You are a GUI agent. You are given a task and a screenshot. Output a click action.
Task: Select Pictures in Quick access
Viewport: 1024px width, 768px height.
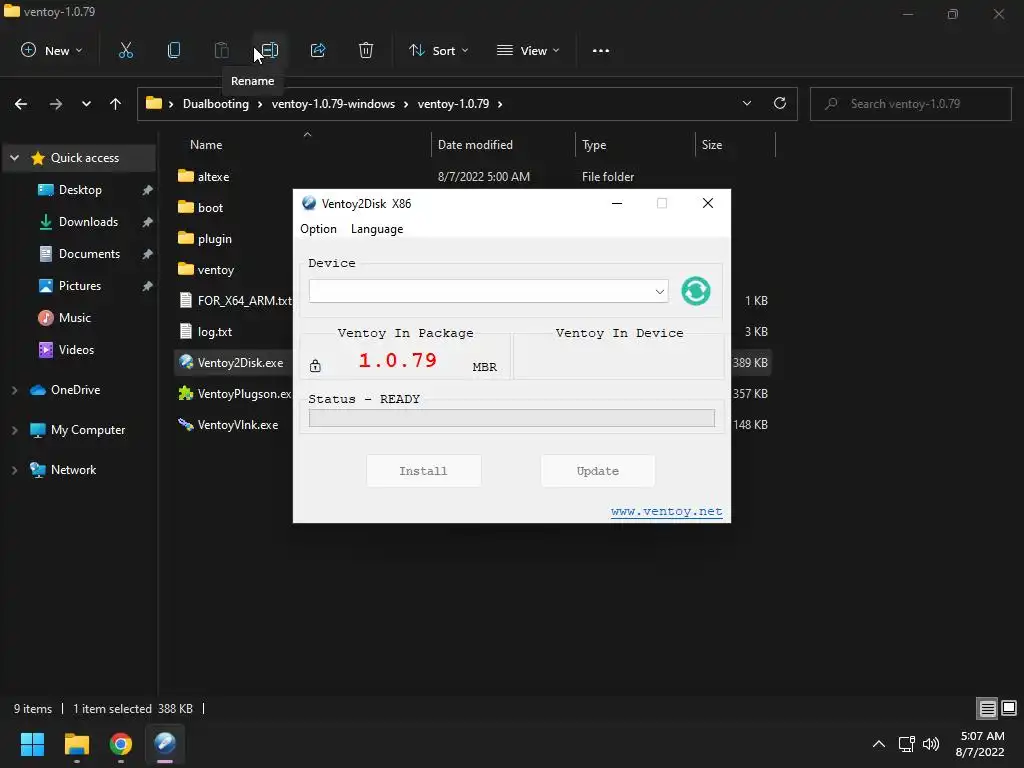coord(80,286)
